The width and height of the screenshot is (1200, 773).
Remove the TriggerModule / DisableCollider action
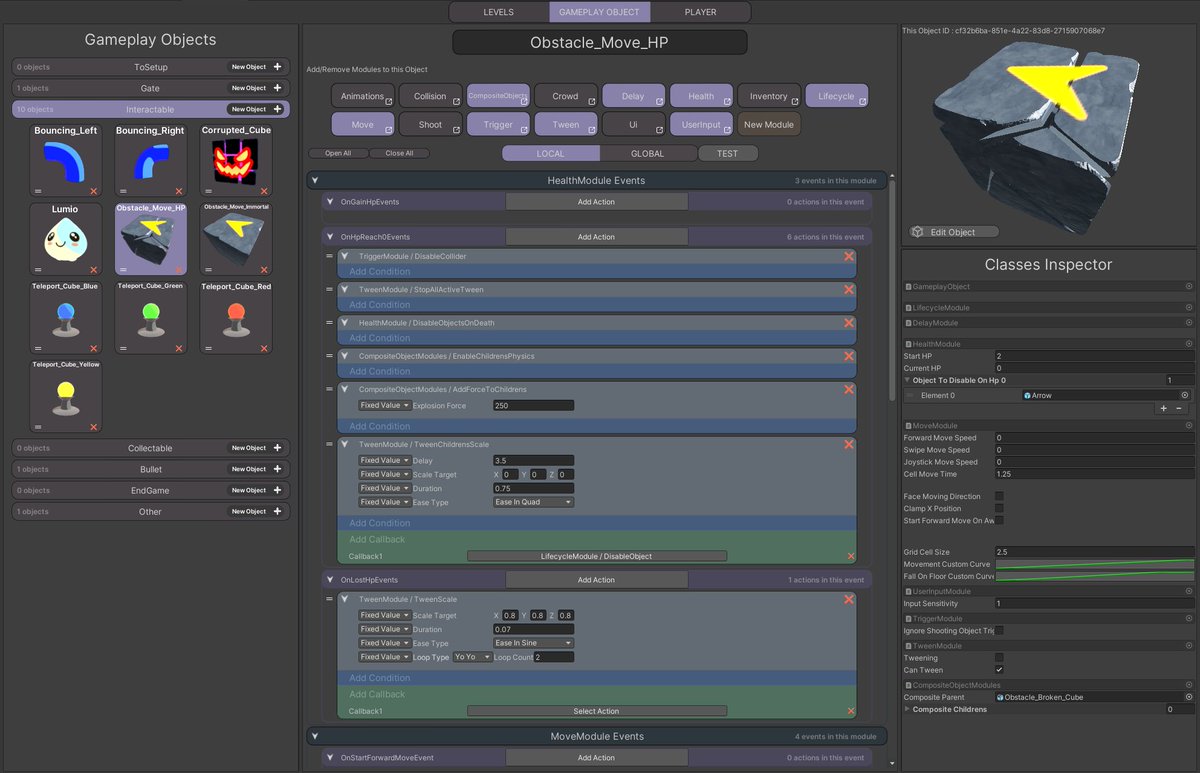pos(849,256)
